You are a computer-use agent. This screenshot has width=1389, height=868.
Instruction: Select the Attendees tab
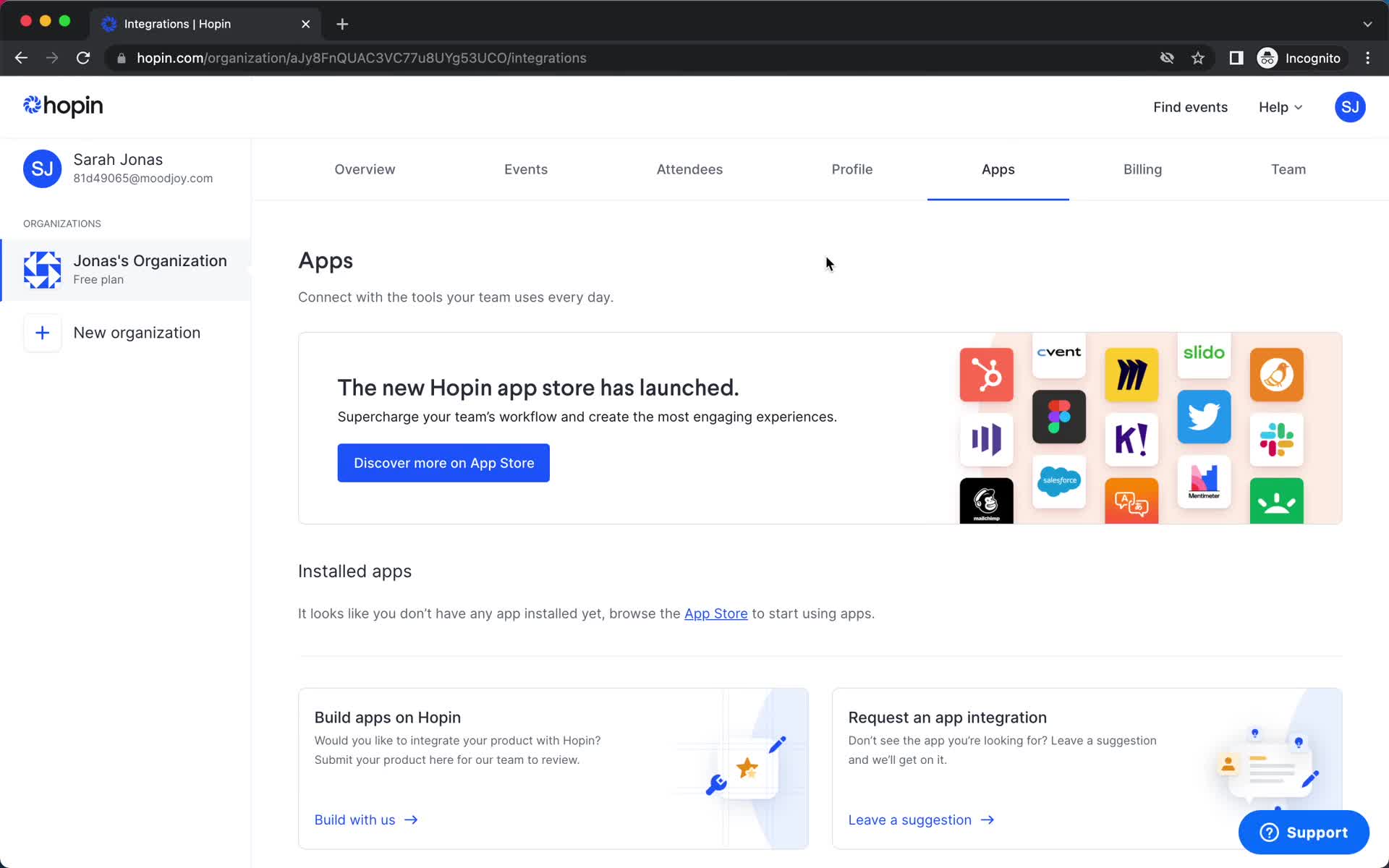click(x=689, y=168)
